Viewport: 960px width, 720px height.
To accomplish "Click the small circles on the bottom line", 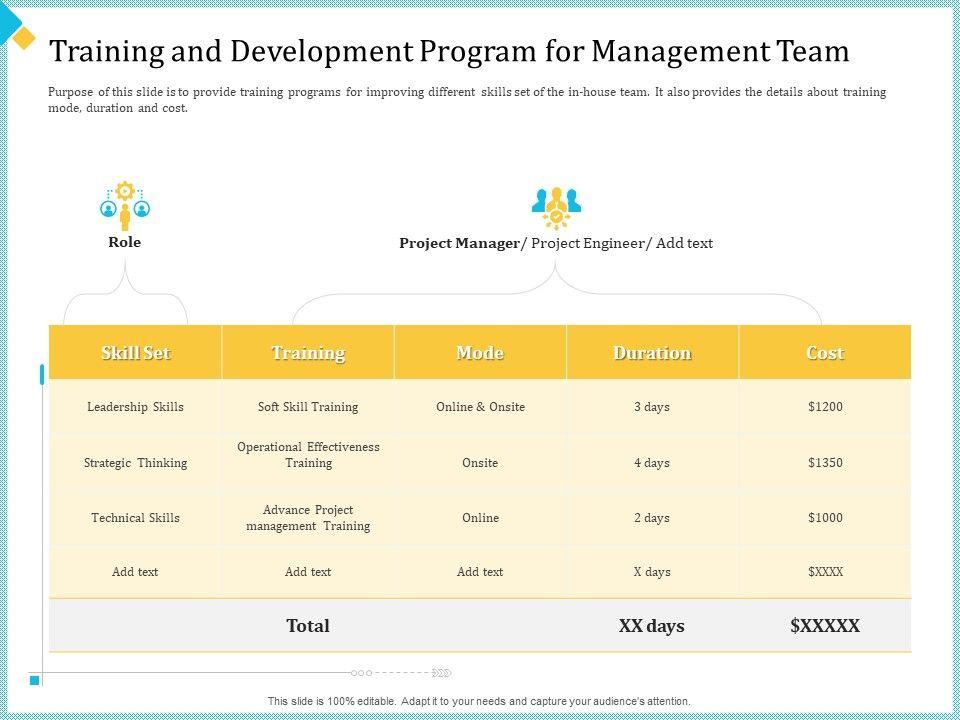I will click(x=362, y=673).
